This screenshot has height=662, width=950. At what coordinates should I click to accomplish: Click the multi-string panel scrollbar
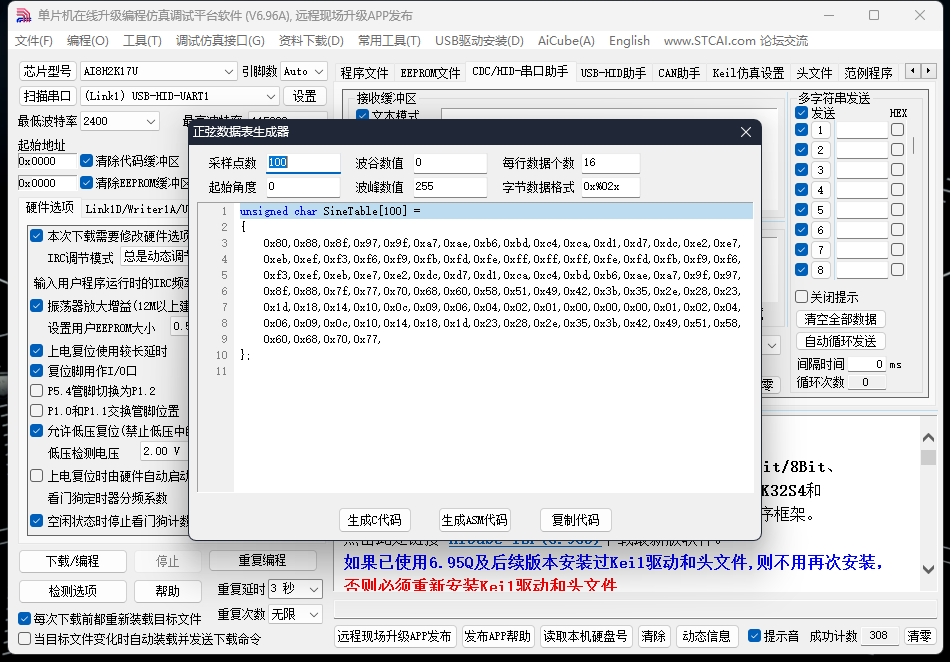coord(914,146)
